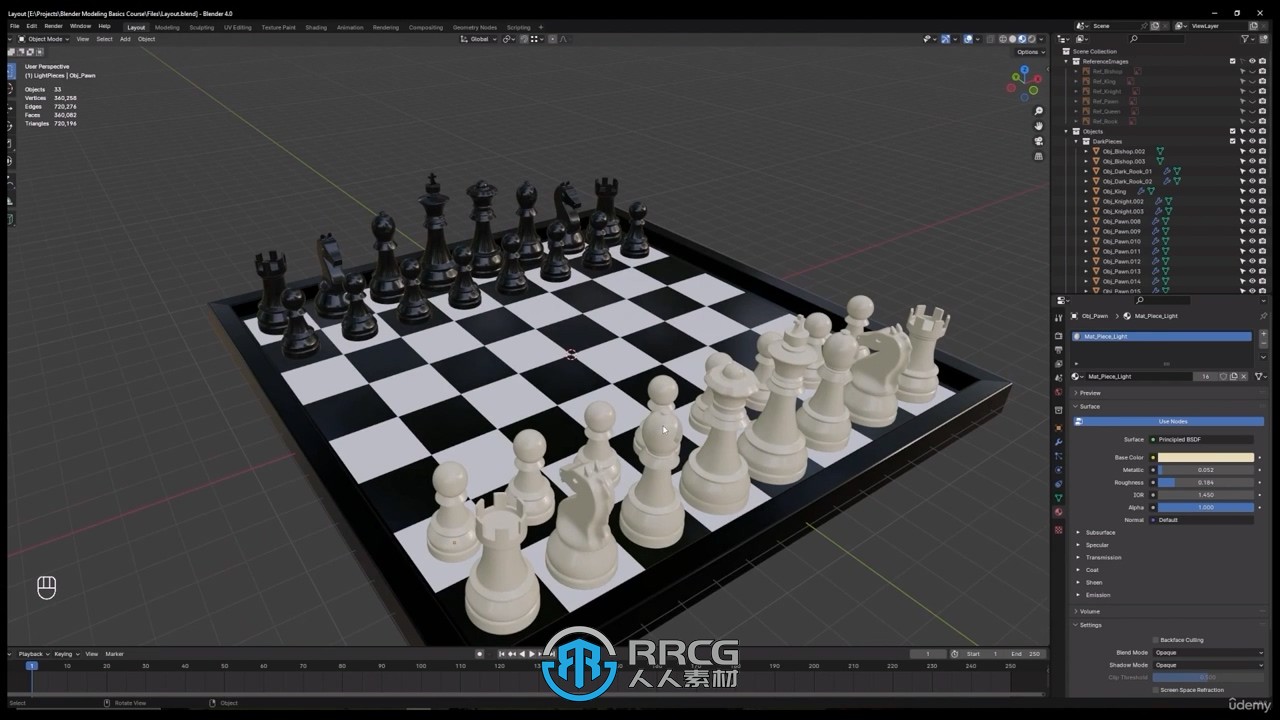The width and height of the screenshot is (1280, 720).
Task: Duplicate material with new material icon
Action: tap(1233, 377)
